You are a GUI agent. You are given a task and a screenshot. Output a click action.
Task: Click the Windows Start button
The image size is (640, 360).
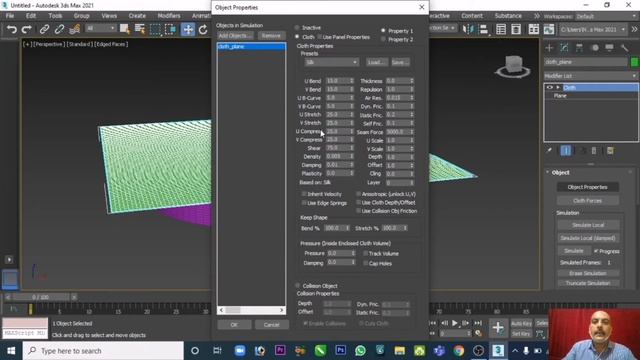click(x=11, y=351)
